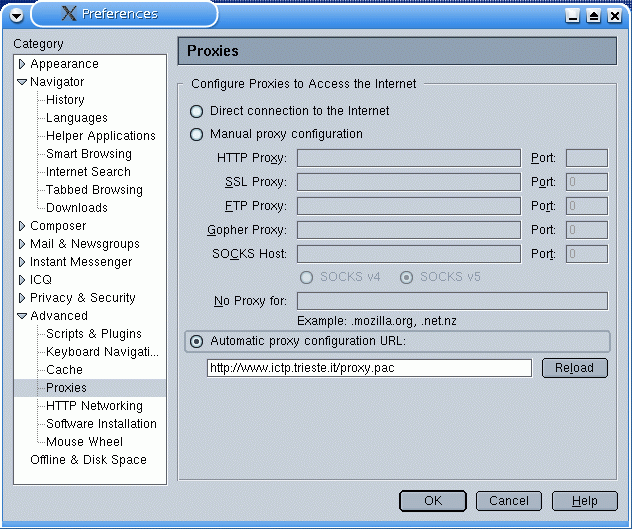This screenshot has height=529, width=632.
Task: Click the Cancel button
Action: 509,501
